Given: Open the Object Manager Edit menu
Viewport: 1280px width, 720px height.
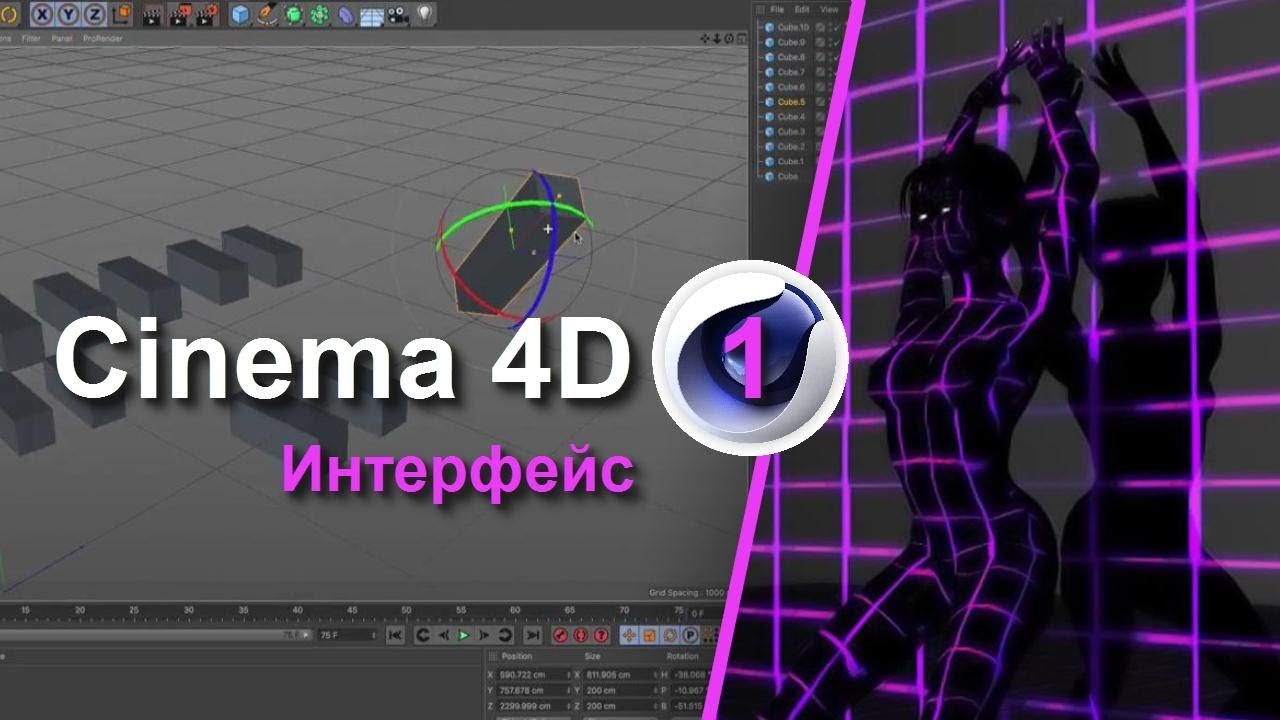Looking at the screenshot, I should 802,9.
